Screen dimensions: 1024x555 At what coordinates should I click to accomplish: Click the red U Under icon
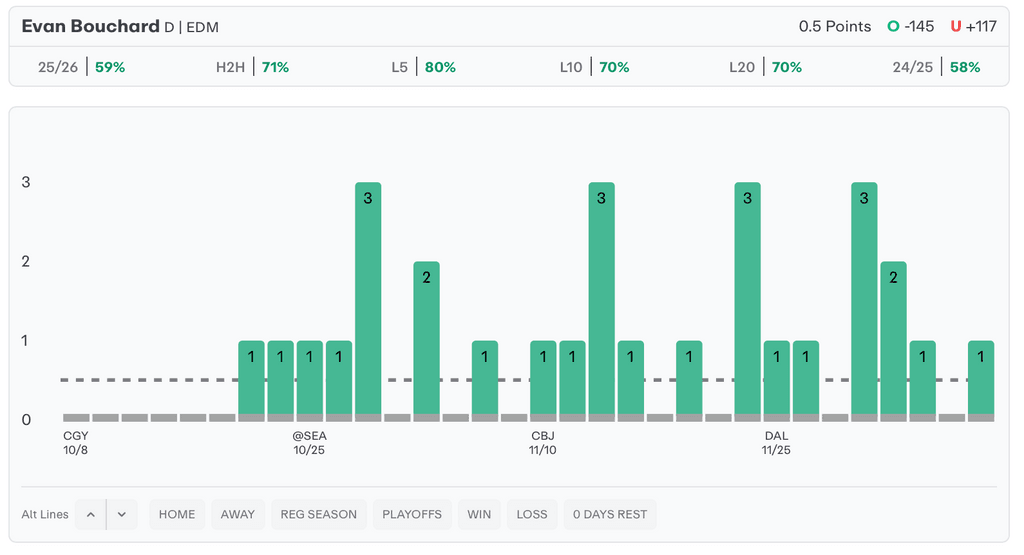point(956,27)
